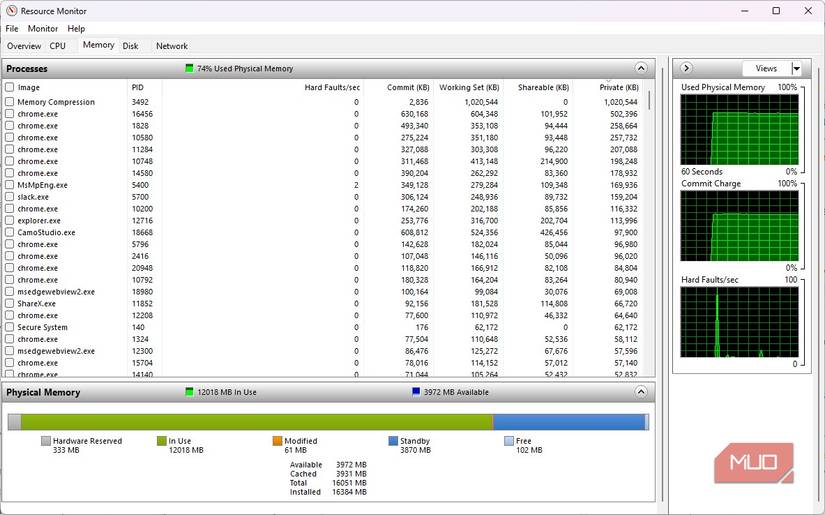Switch to the Disk tab
The width and height of the screenshot is (825, 515).
[x=130, y=46]
